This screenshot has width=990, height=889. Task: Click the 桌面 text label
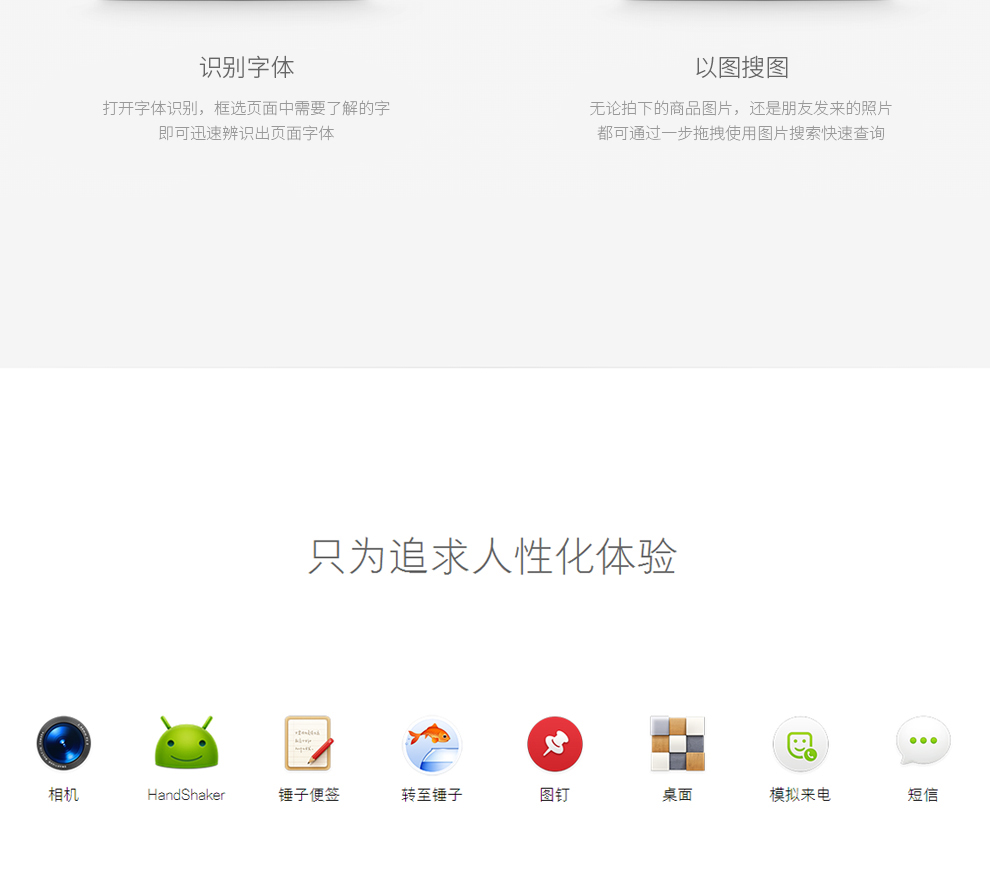pyautogui.click(x=677, y=794)
